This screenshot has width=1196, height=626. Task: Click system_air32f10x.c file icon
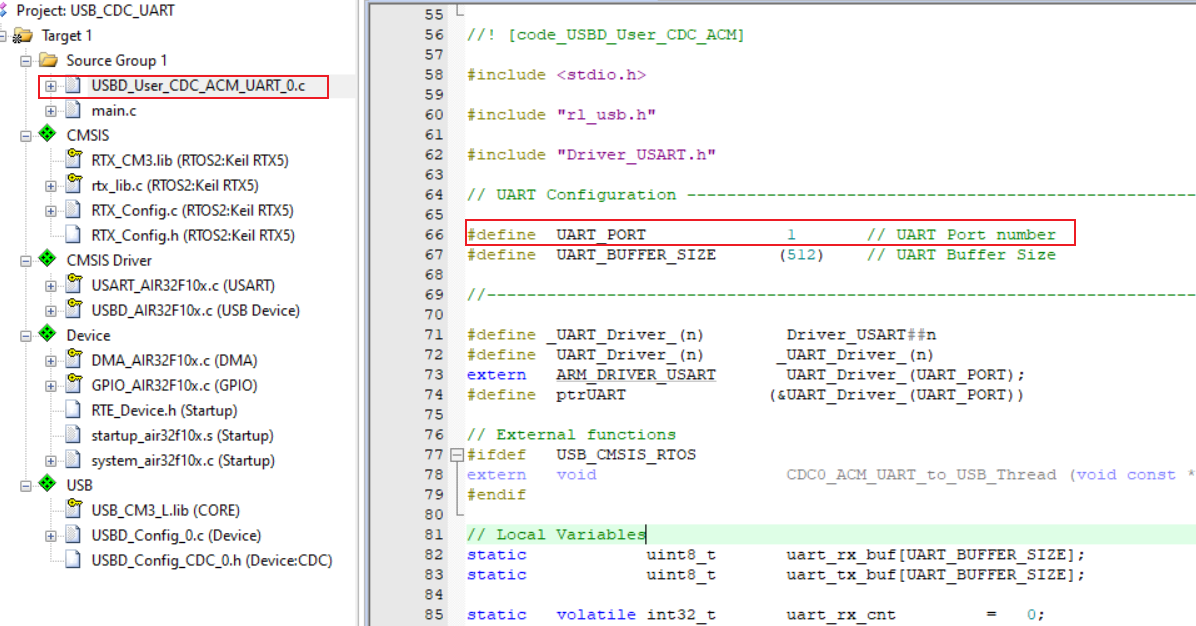tap(73, 460)
